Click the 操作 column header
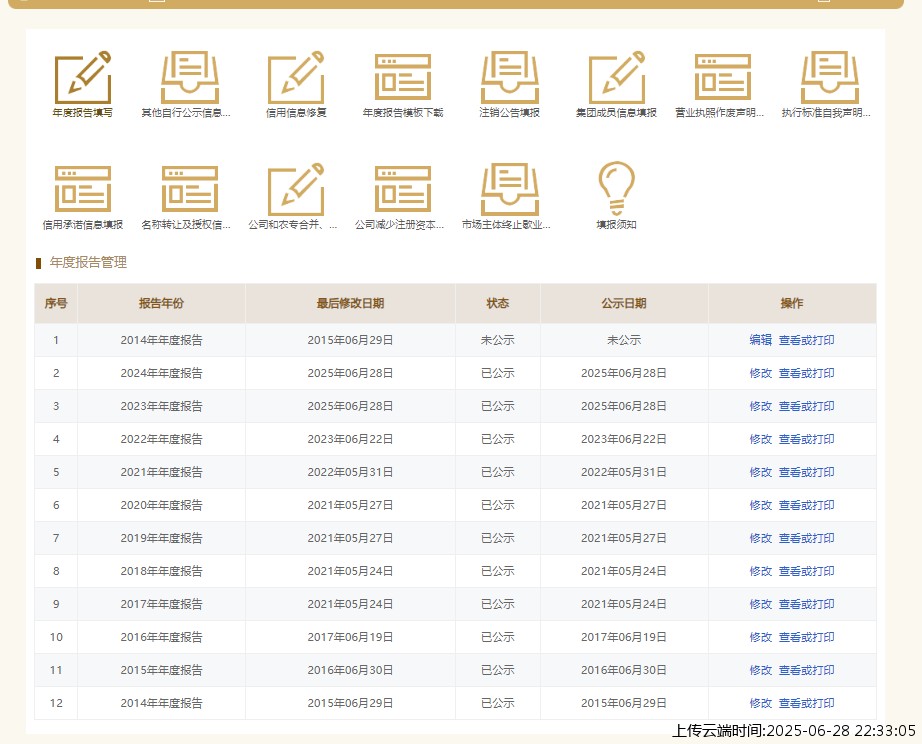Image resolution: width=922 pixels, height=744 pixels. [792, 303]
